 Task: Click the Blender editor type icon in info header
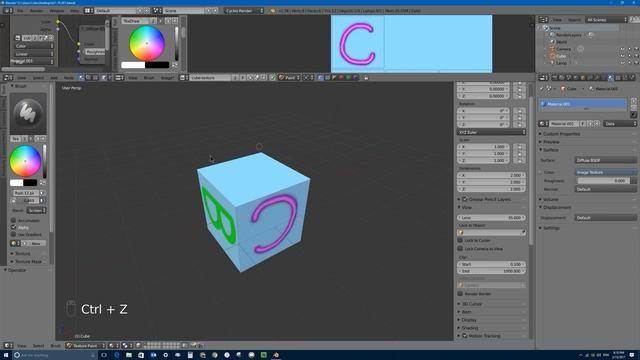pyautogui.click(x=8, y=11)
